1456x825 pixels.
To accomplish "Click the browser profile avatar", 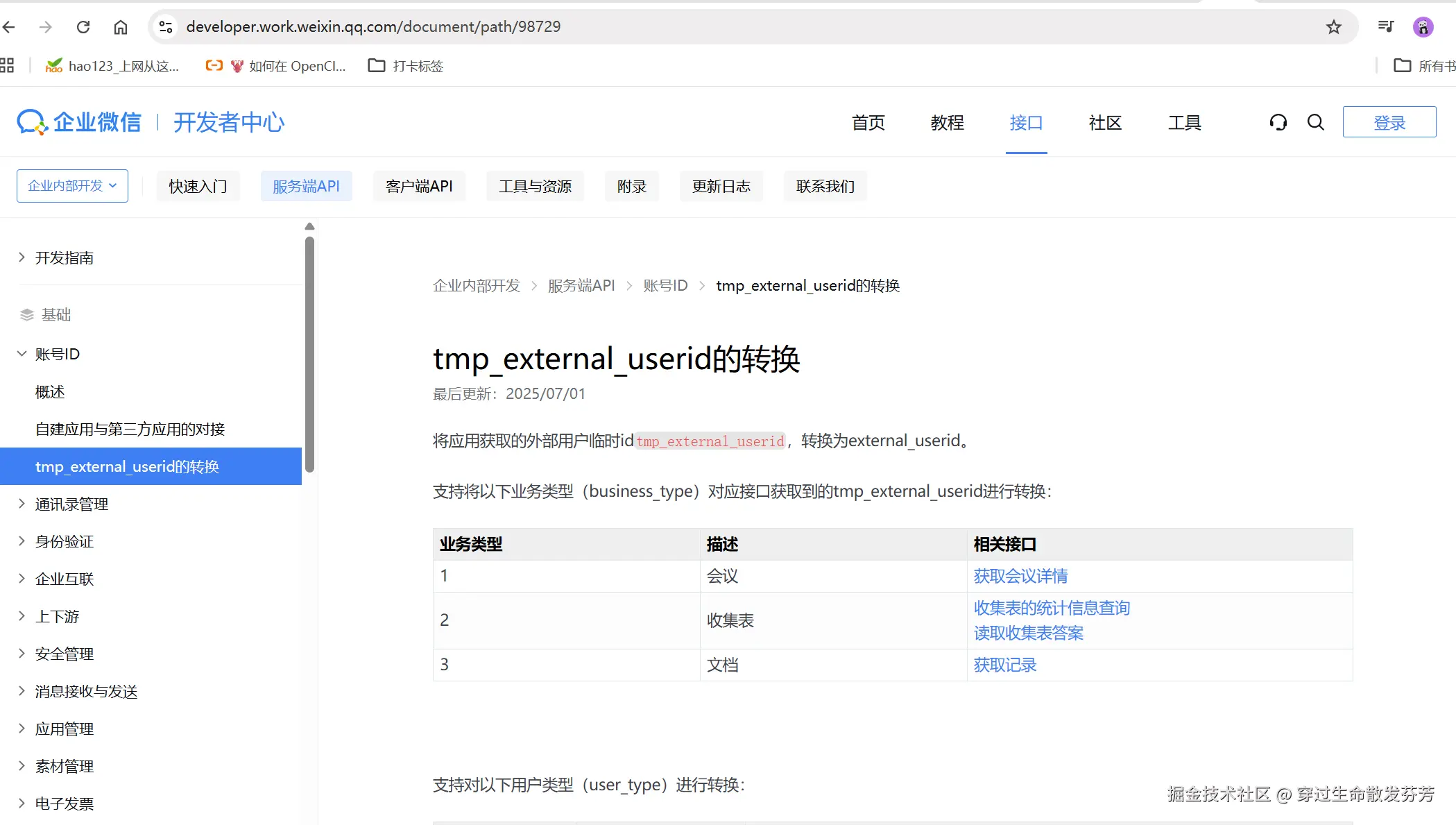I will pyautogui.click(x=1423, y=27).
